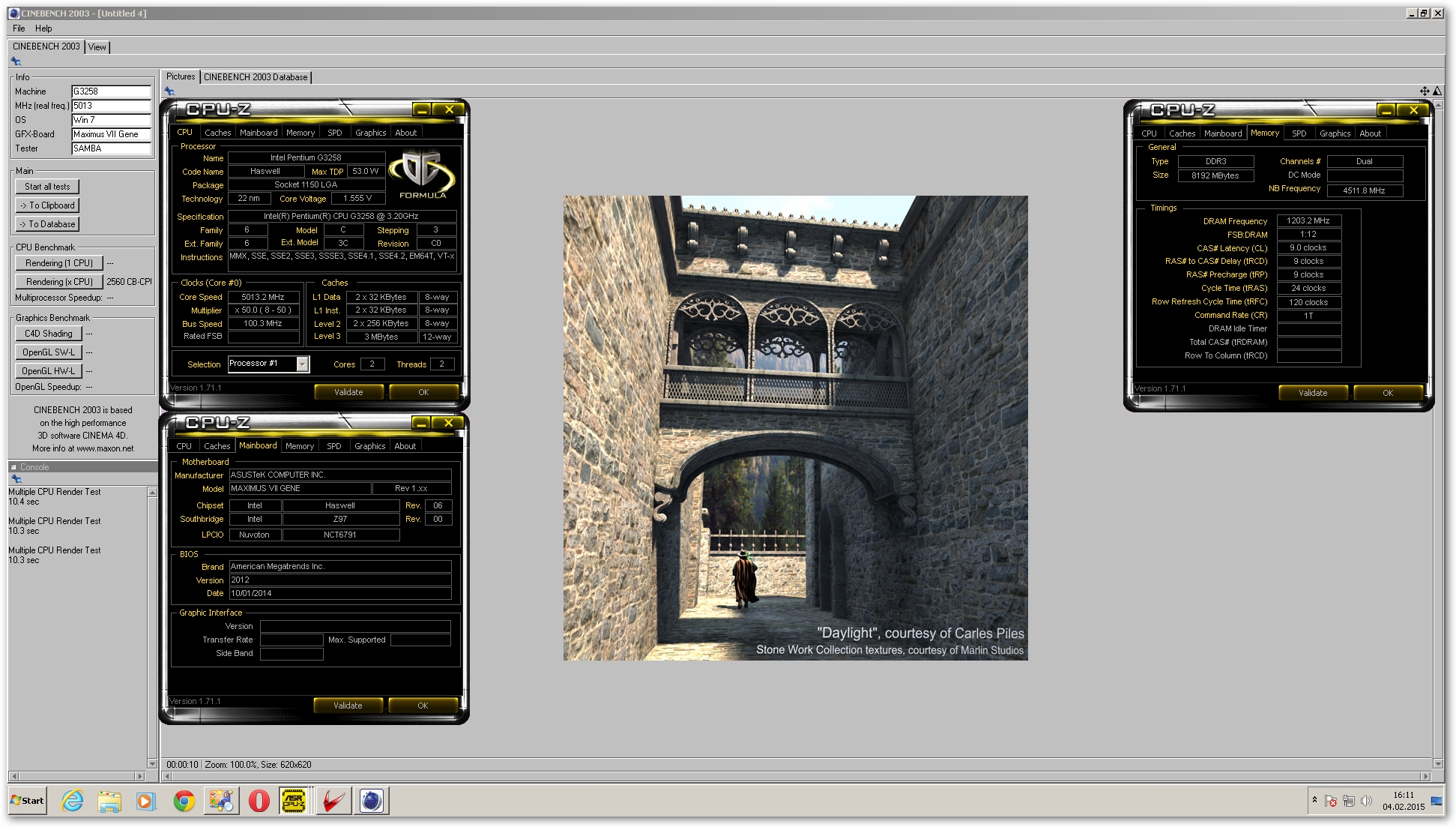Open Mainboard tab in Memory CPU-Z window
This screenshot has width=1456, height=827.
click(x=1223, y=133)
